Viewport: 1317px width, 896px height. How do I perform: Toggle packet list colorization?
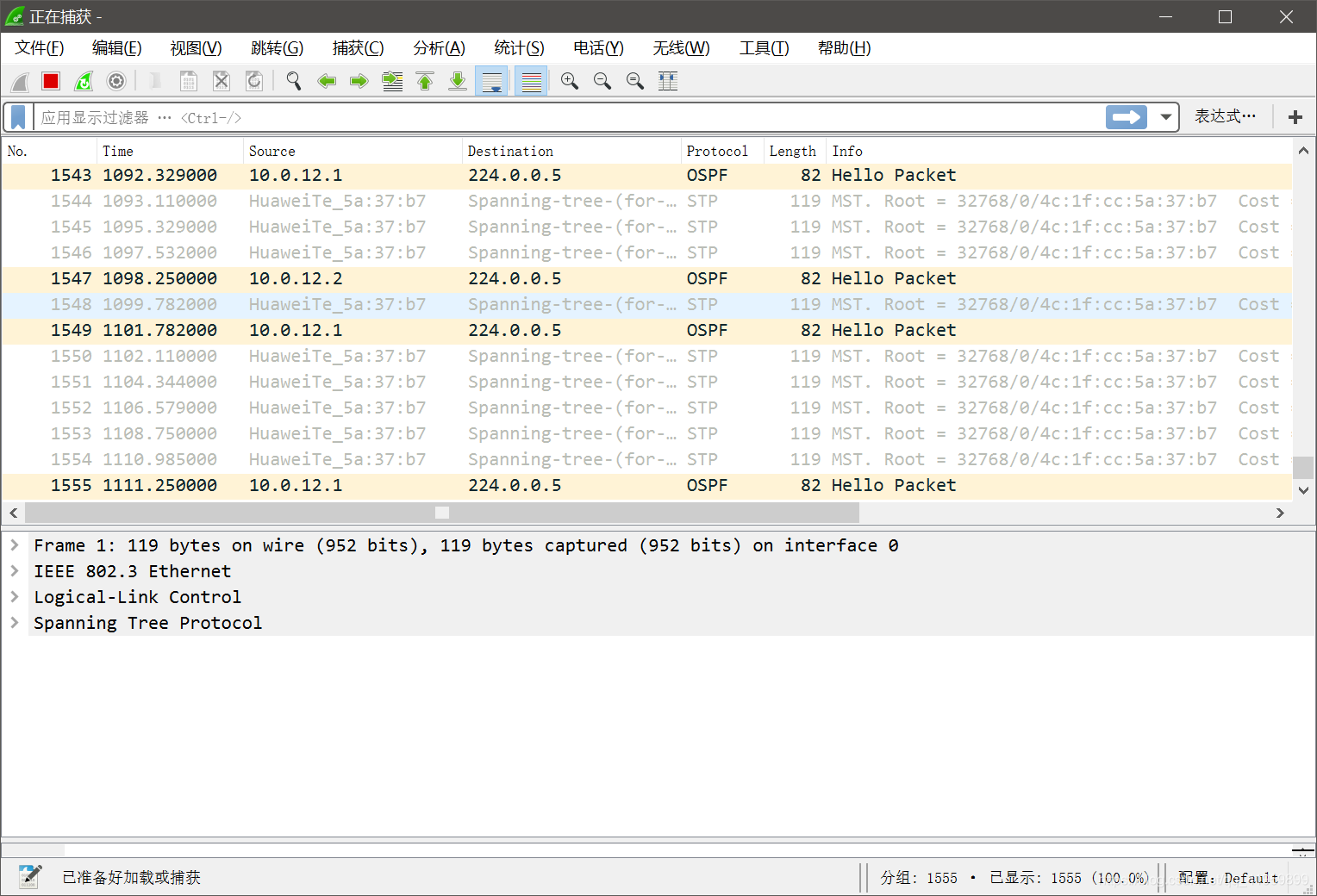point(531,80)
